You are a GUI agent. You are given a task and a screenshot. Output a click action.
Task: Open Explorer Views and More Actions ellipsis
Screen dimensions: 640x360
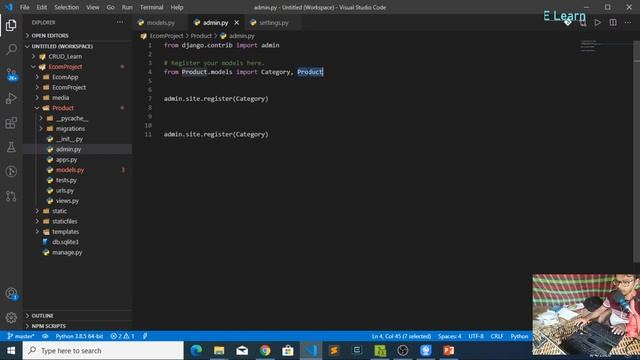[120, 22]
